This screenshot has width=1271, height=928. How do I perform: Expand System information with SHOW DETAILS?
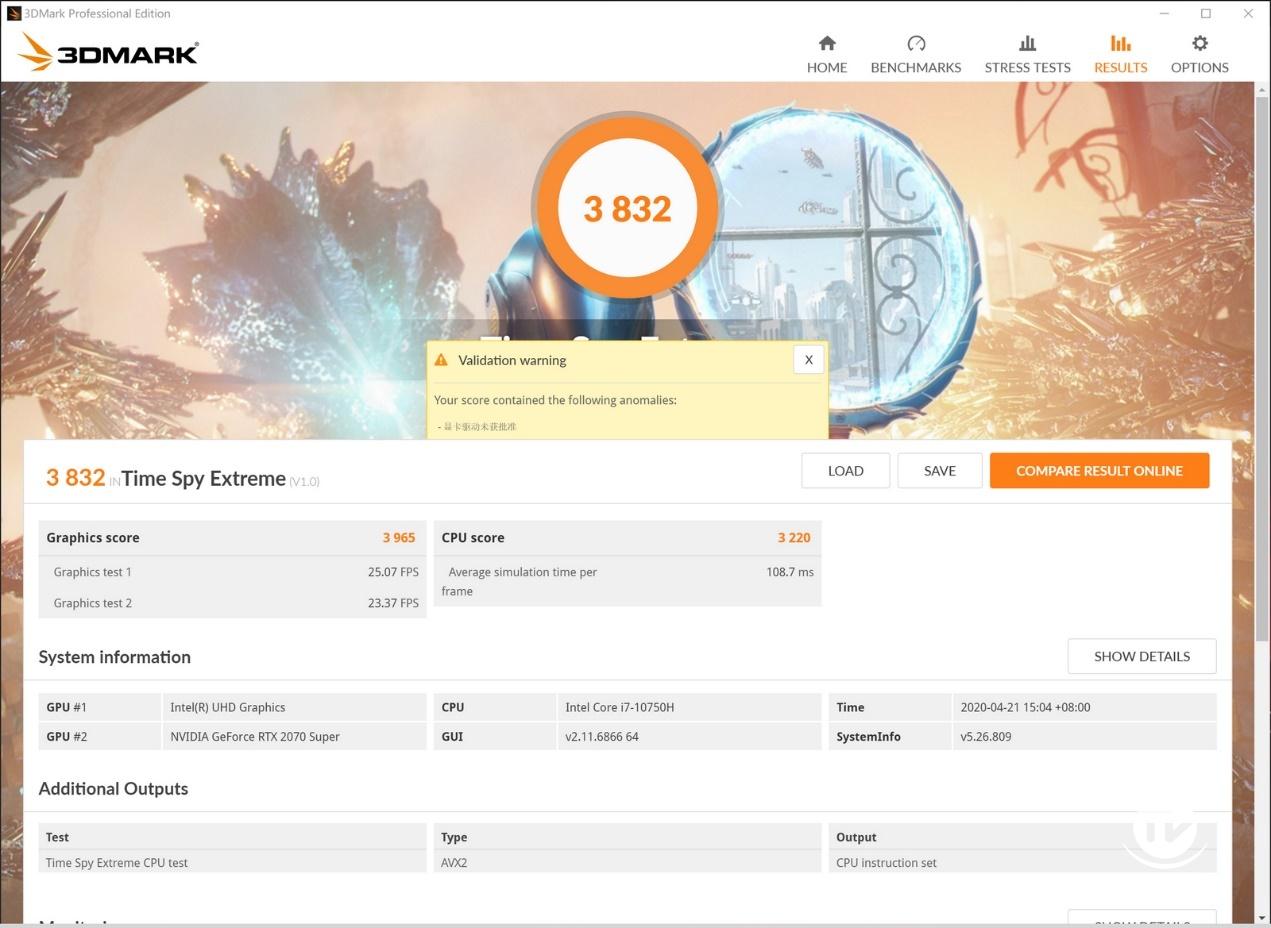point(1141,656)
